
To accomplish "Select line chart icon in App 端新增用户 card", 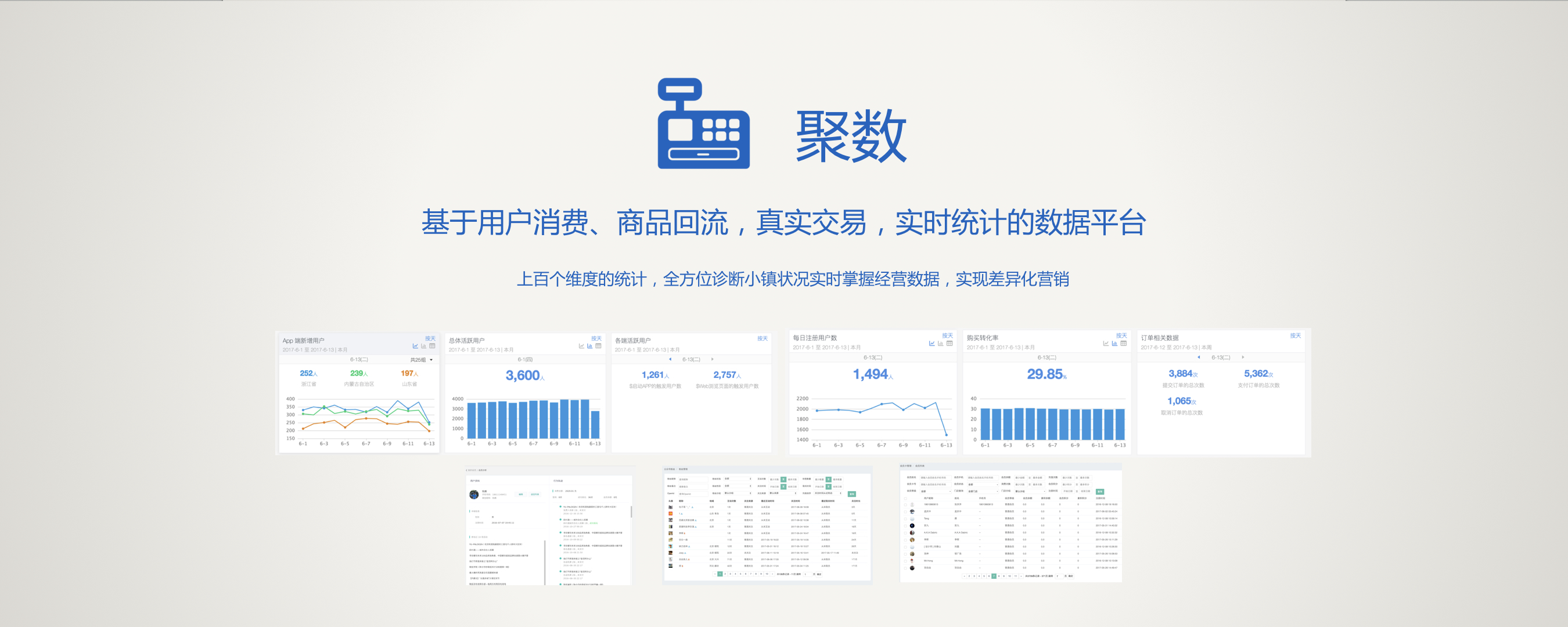I will [415, 346].
